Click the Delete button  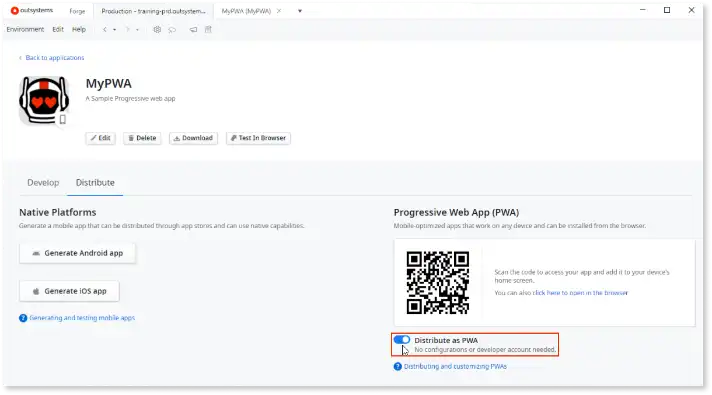point(142,138)
